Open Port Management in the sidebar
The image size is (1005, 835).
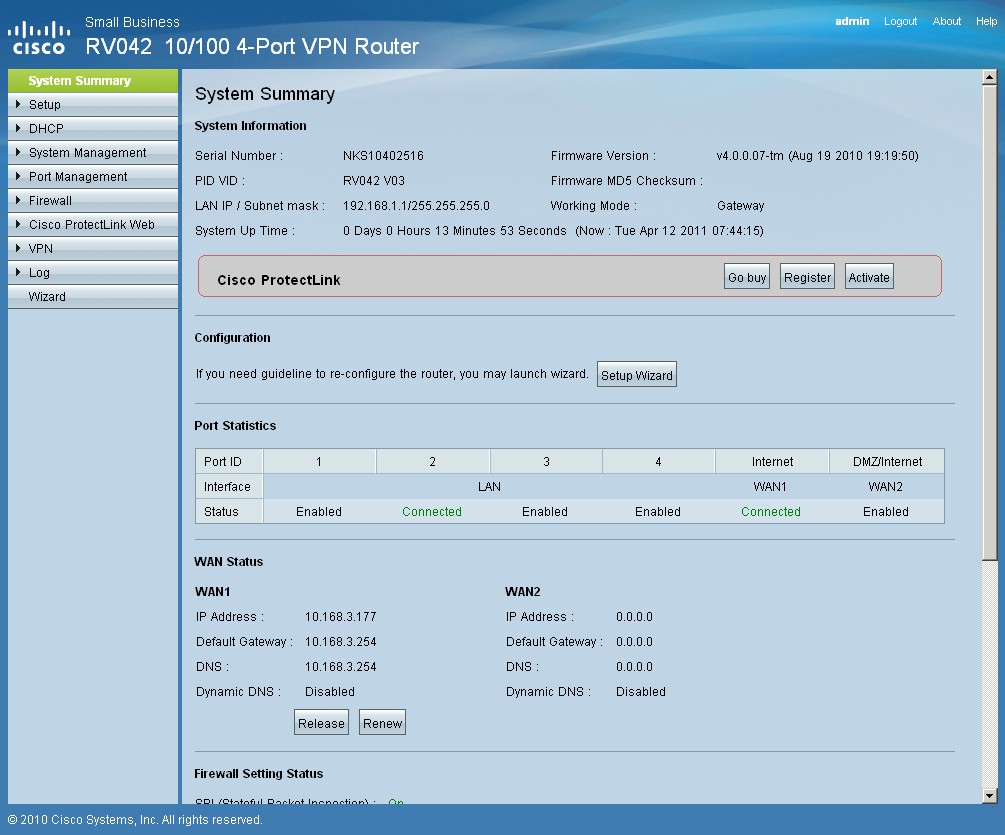pyautogui.click(x=93, y=176)
